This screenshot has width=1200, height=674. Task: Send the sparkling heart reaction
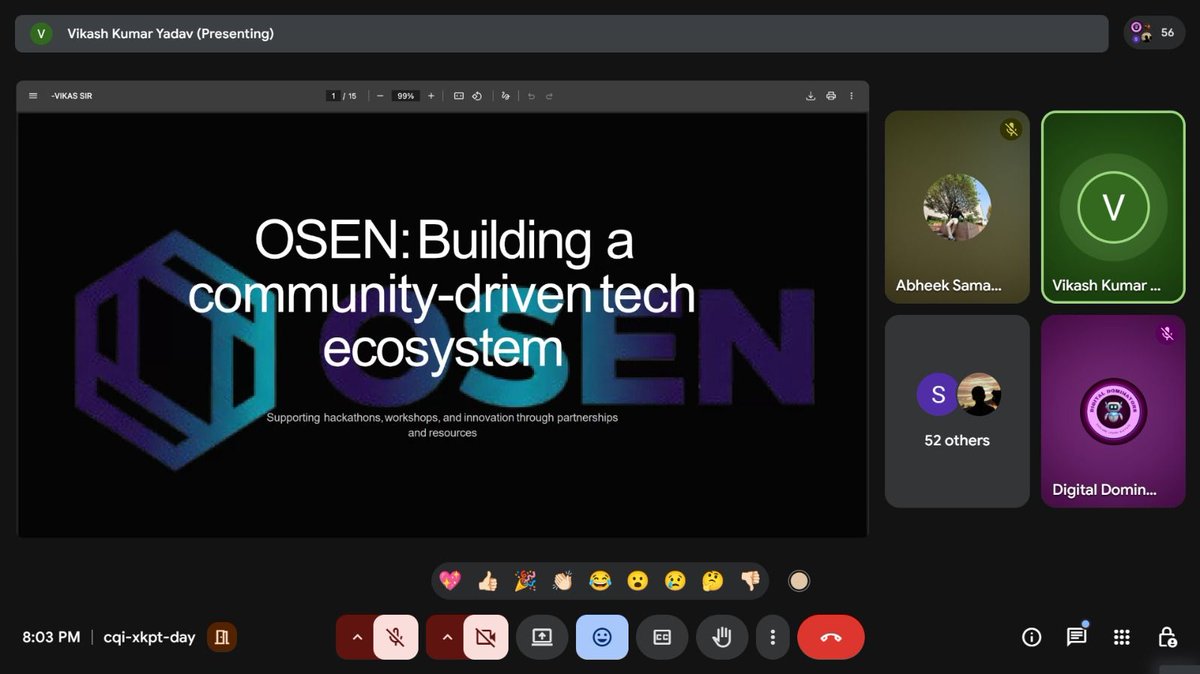[x=450, y=580]
